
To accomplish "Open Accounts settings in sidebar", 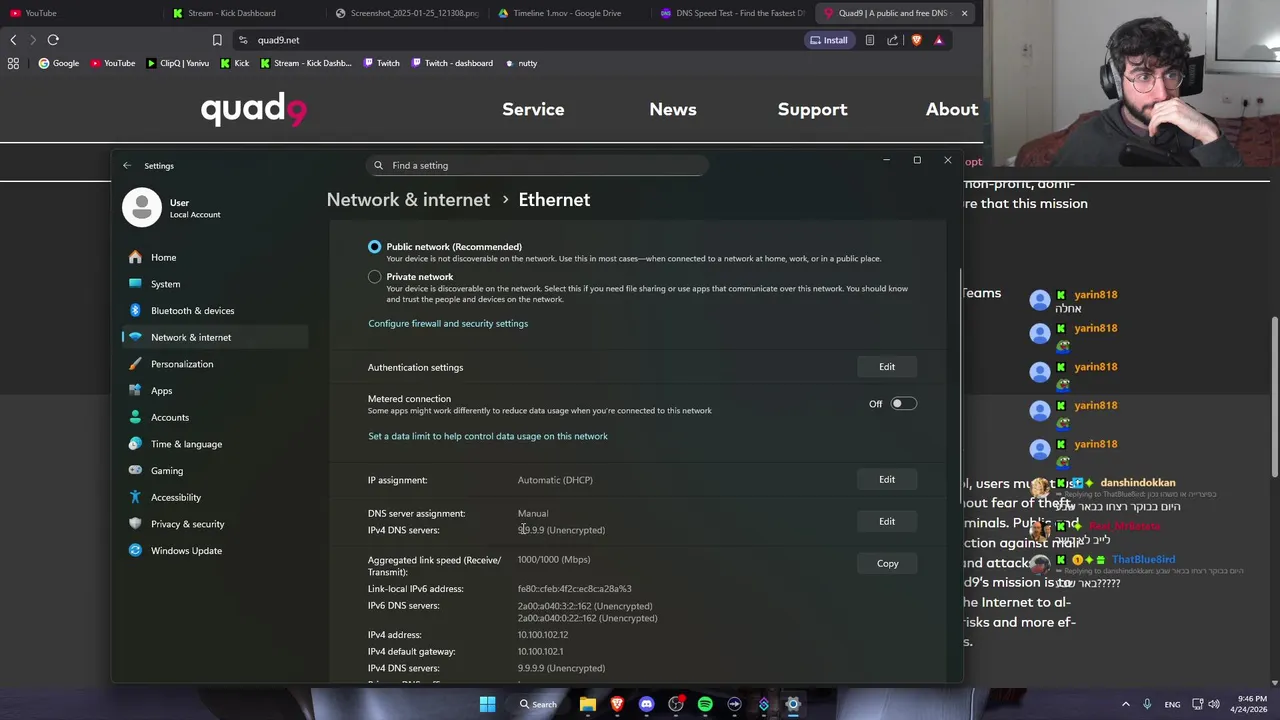I will (215, 417).
